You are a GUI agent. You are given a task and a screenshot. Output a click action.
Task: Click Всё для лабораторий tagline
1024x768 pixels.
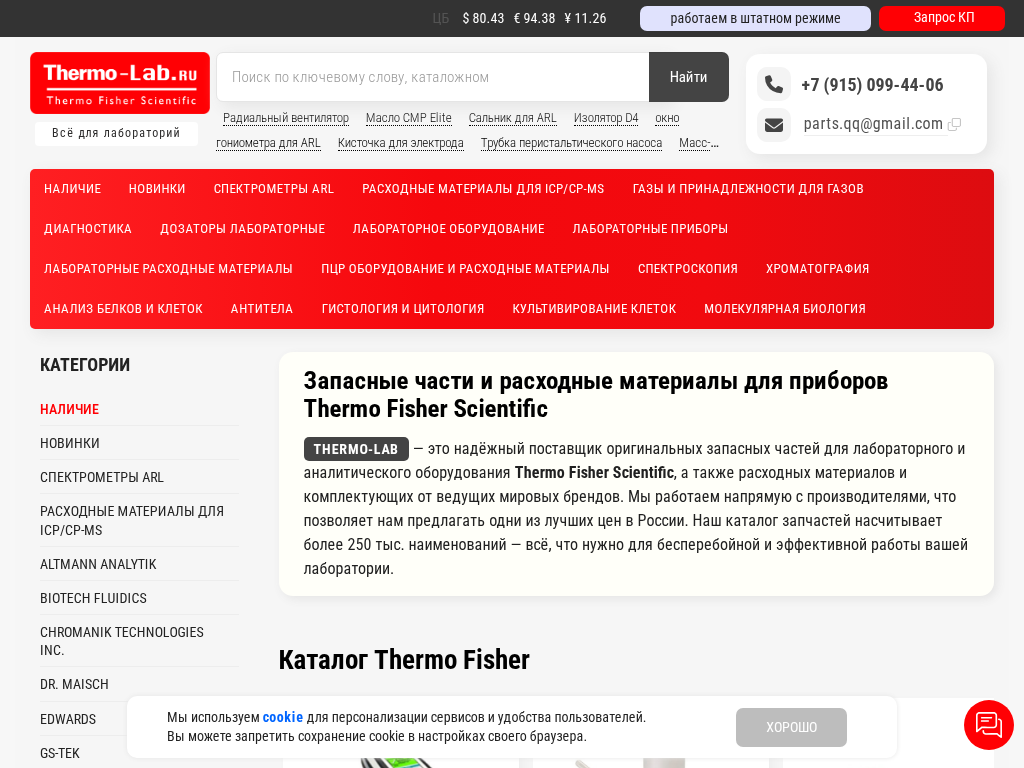tap(116, 133)
